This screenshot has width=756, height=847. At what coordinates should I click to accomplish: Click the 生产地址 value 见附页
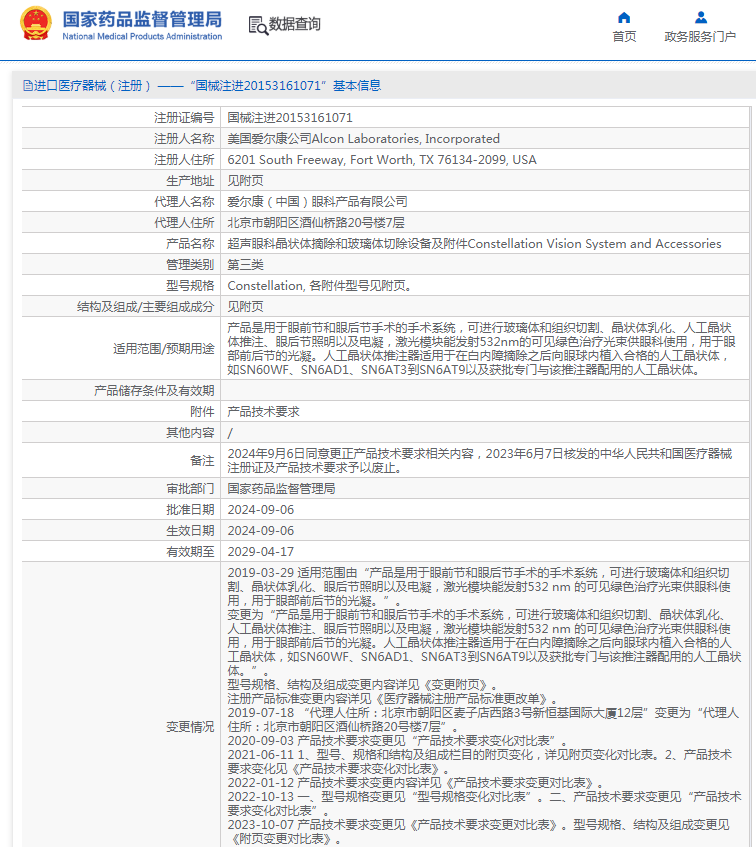coord(245,180)
